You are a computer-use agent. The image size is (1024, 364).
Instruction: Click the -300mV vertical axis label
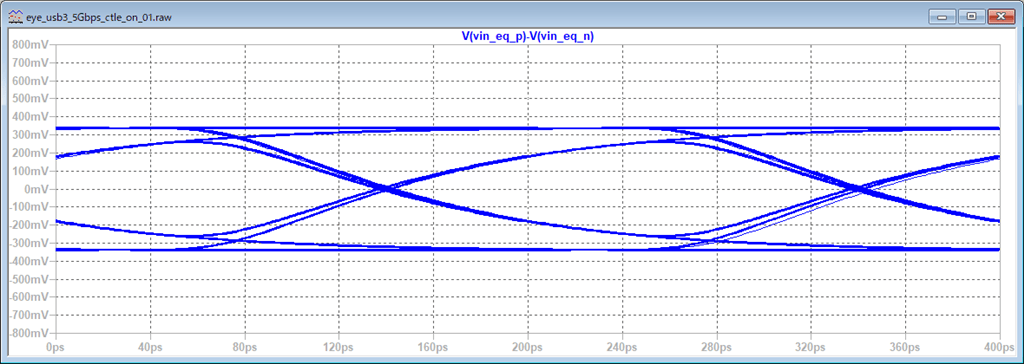click(30, 243)
